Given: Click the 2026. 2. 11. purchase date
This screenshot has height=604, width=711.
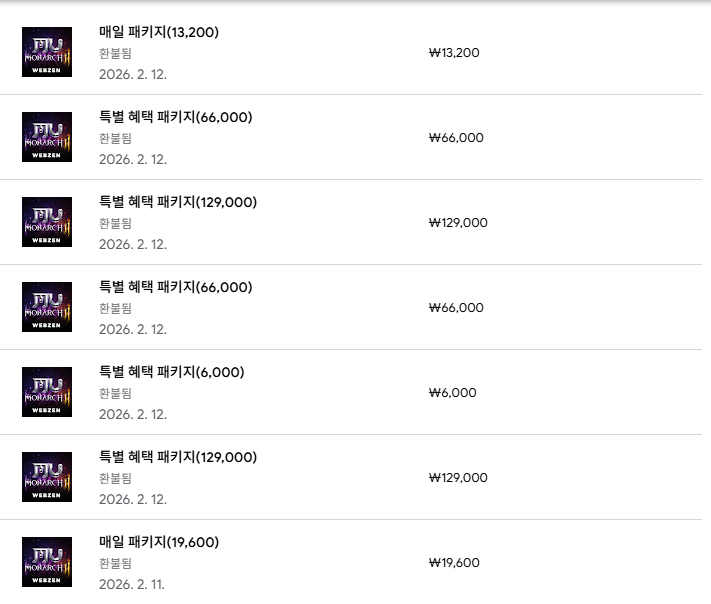Looking at the screenshot, I should [132, 584].
